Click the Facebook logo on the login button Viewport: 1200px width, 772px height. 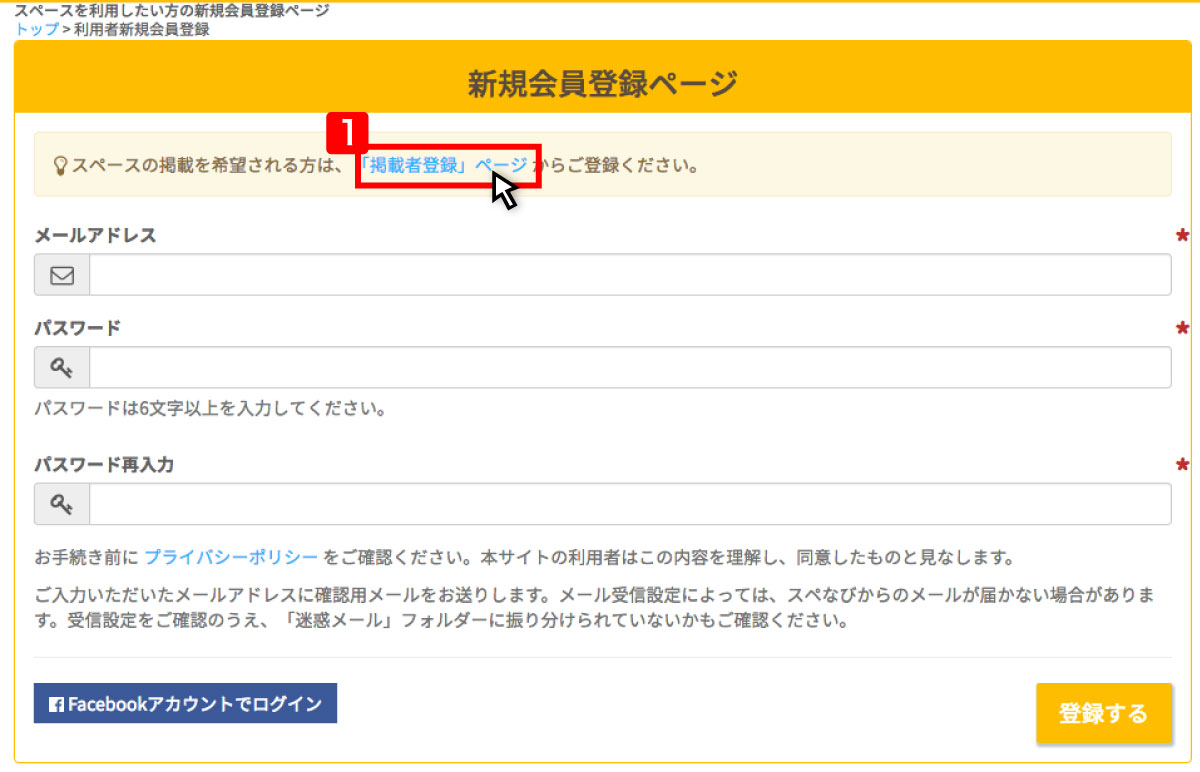57,705
